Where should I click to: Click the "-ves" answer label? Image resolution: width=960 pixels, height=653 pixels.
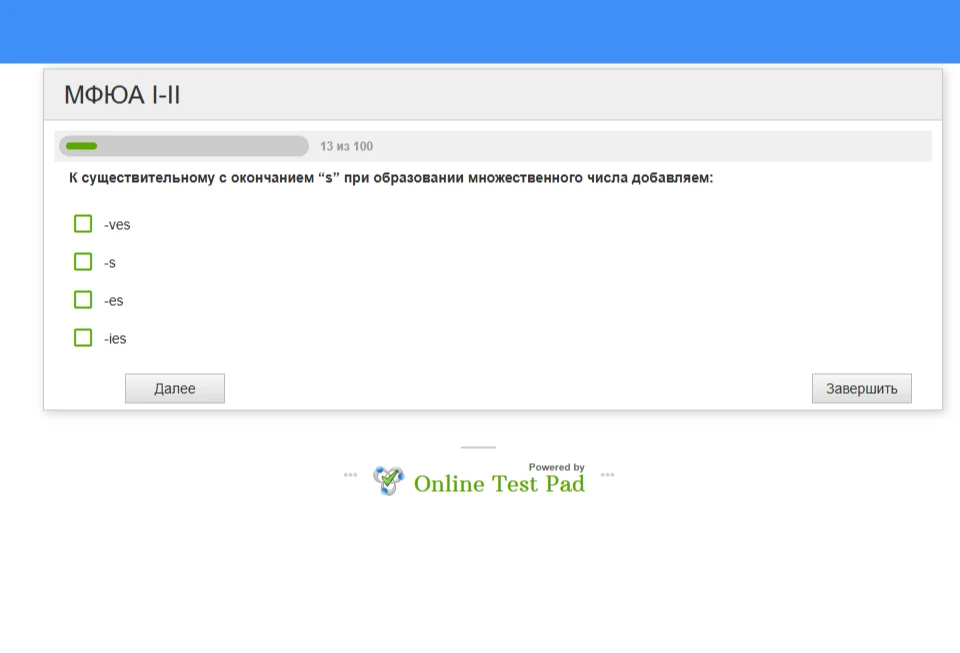[x=117, y=225]
